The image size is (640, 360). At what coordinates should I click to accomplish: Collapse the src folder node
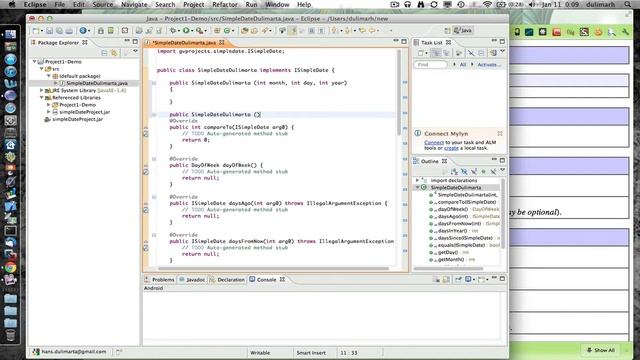point(42,69)
